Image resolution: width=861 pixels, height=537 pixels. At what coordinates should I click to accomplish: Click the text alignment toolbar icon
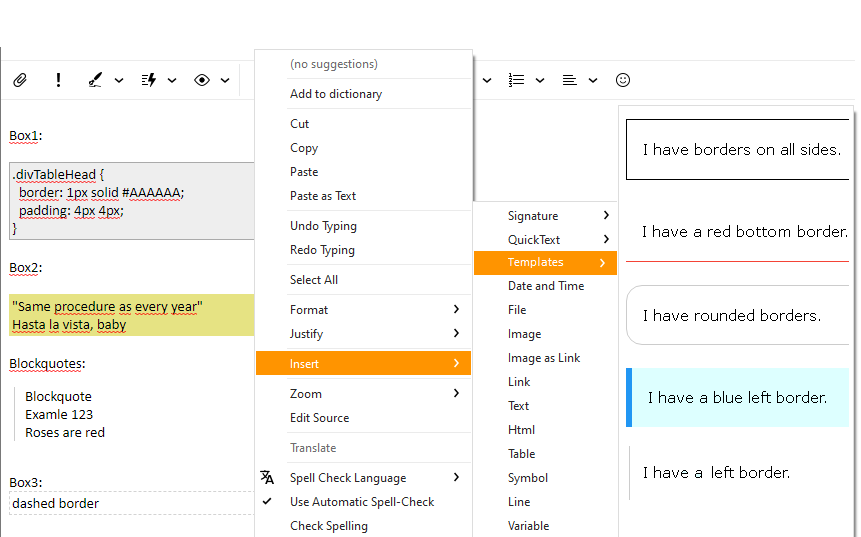point(569,80)
